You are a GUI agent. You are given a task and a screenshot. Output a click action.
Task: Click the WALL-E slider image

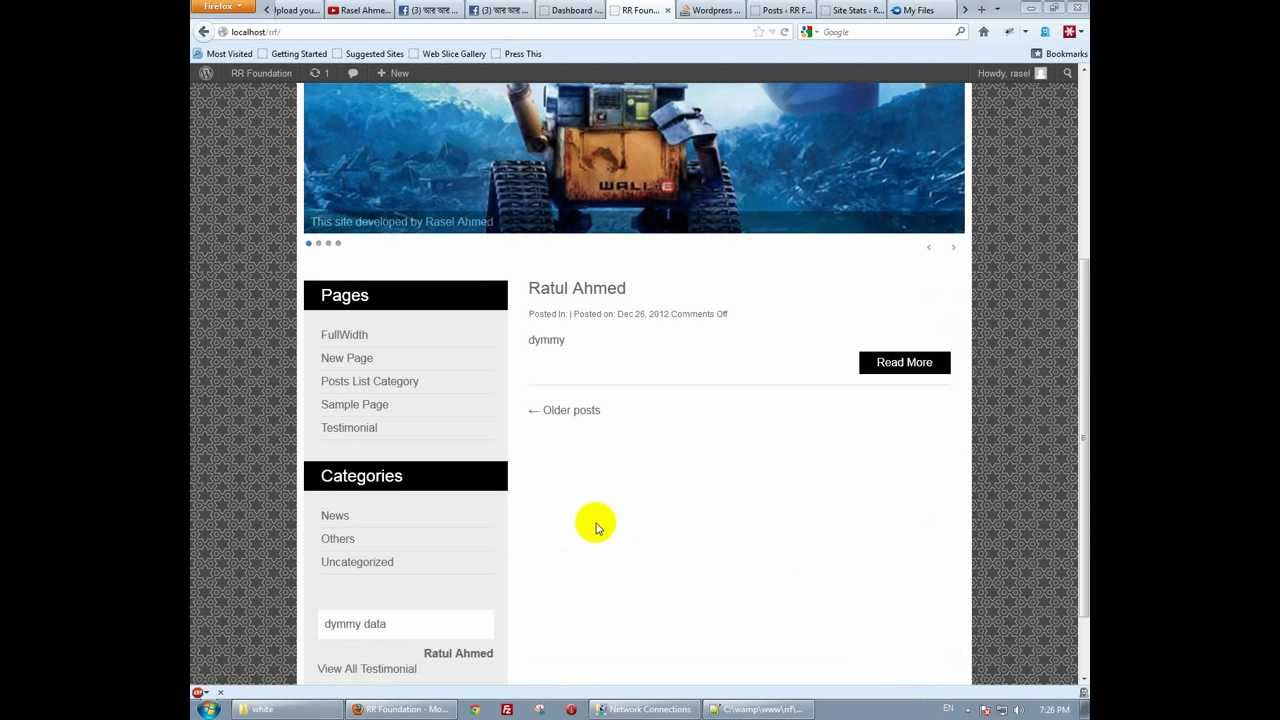634,158
